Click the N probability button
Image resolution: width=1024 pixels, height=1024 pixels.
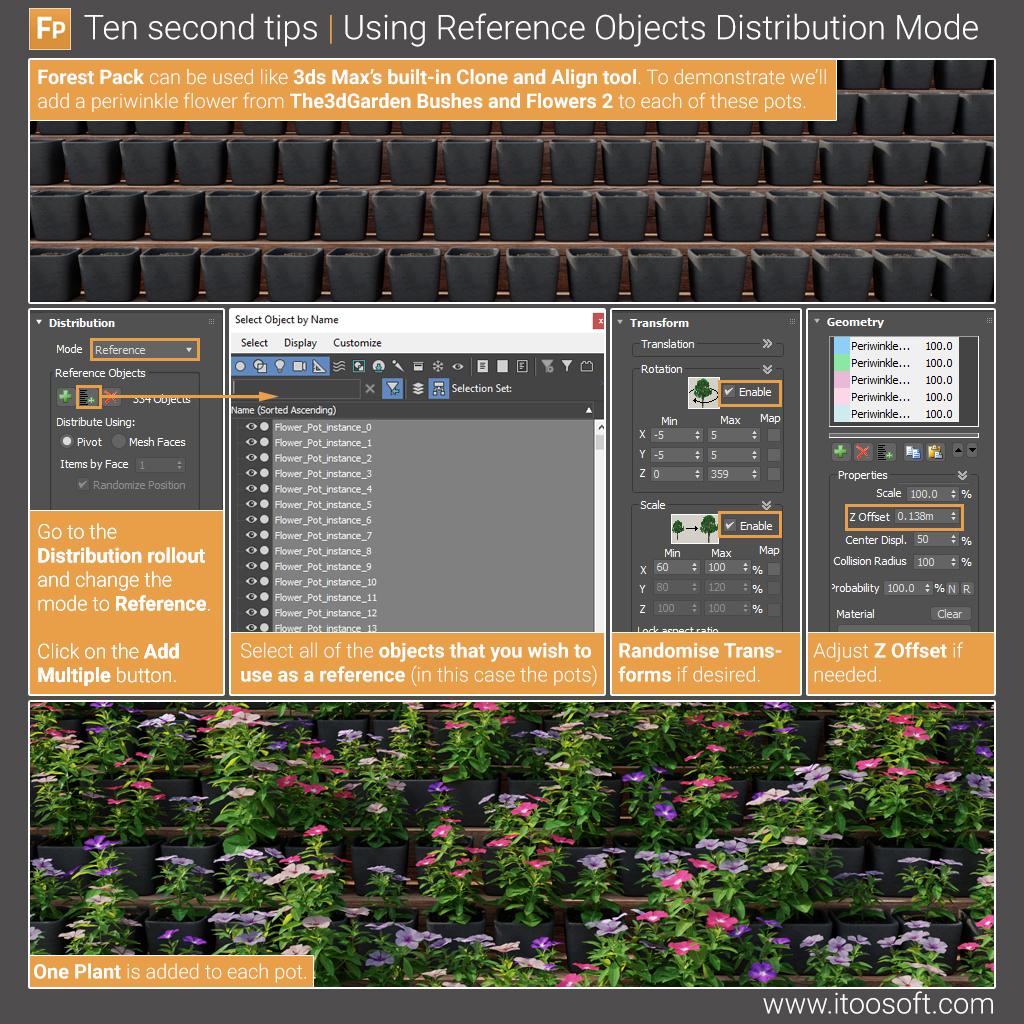click(x=952, y=588)
